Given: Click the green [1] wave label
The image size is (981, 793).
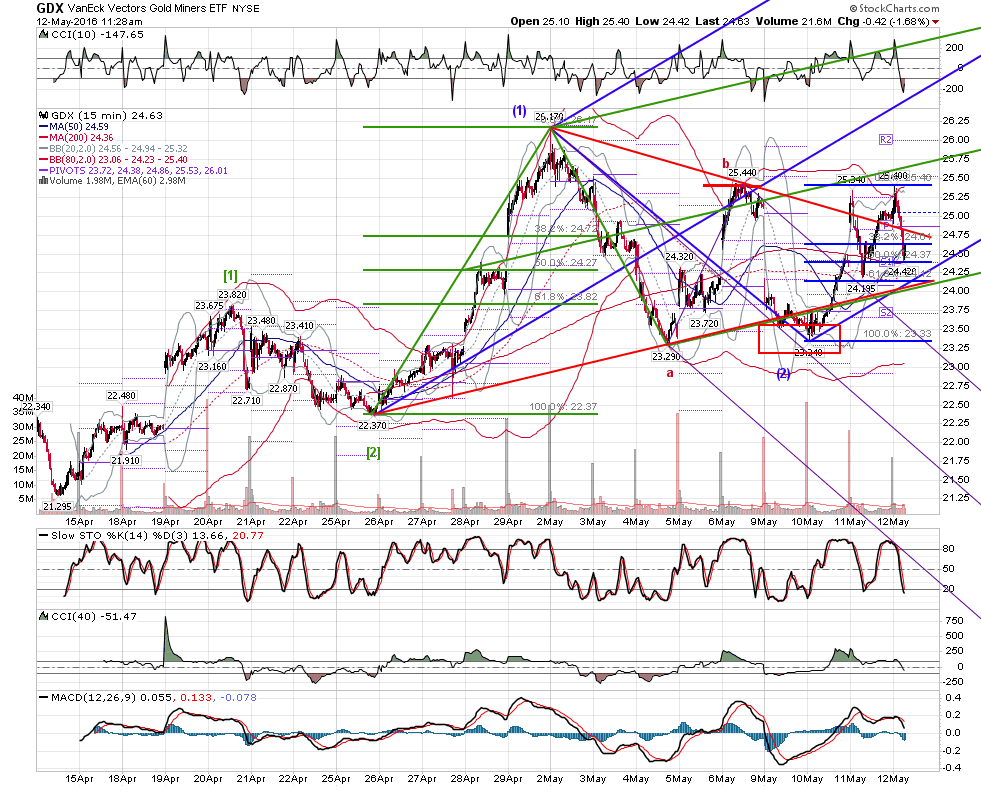Looking at the screenshot, I should (x=231, y=275).
